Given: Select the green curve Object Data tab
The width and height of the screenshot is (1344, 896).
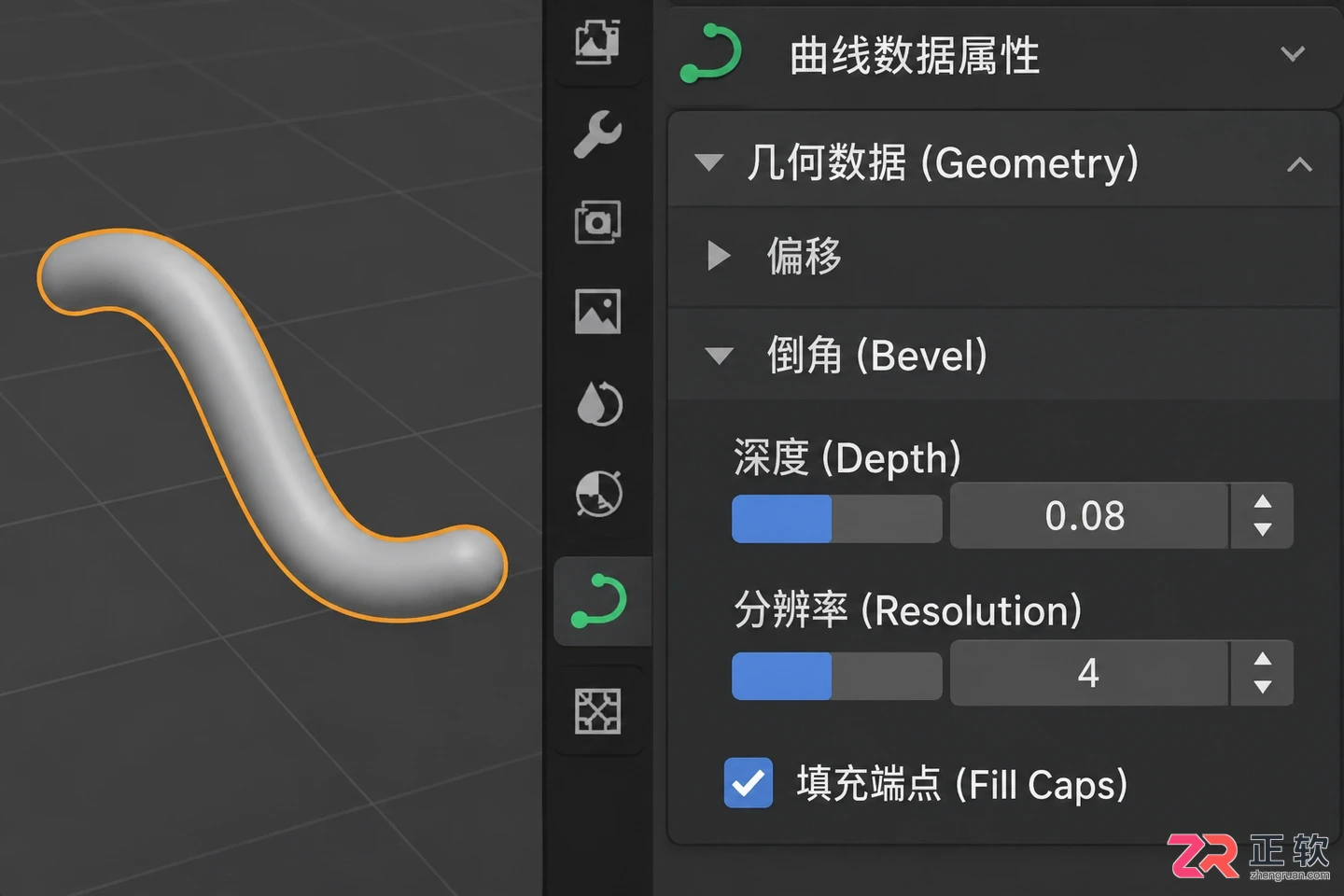Looking at the screenshot, I should 599,600.
